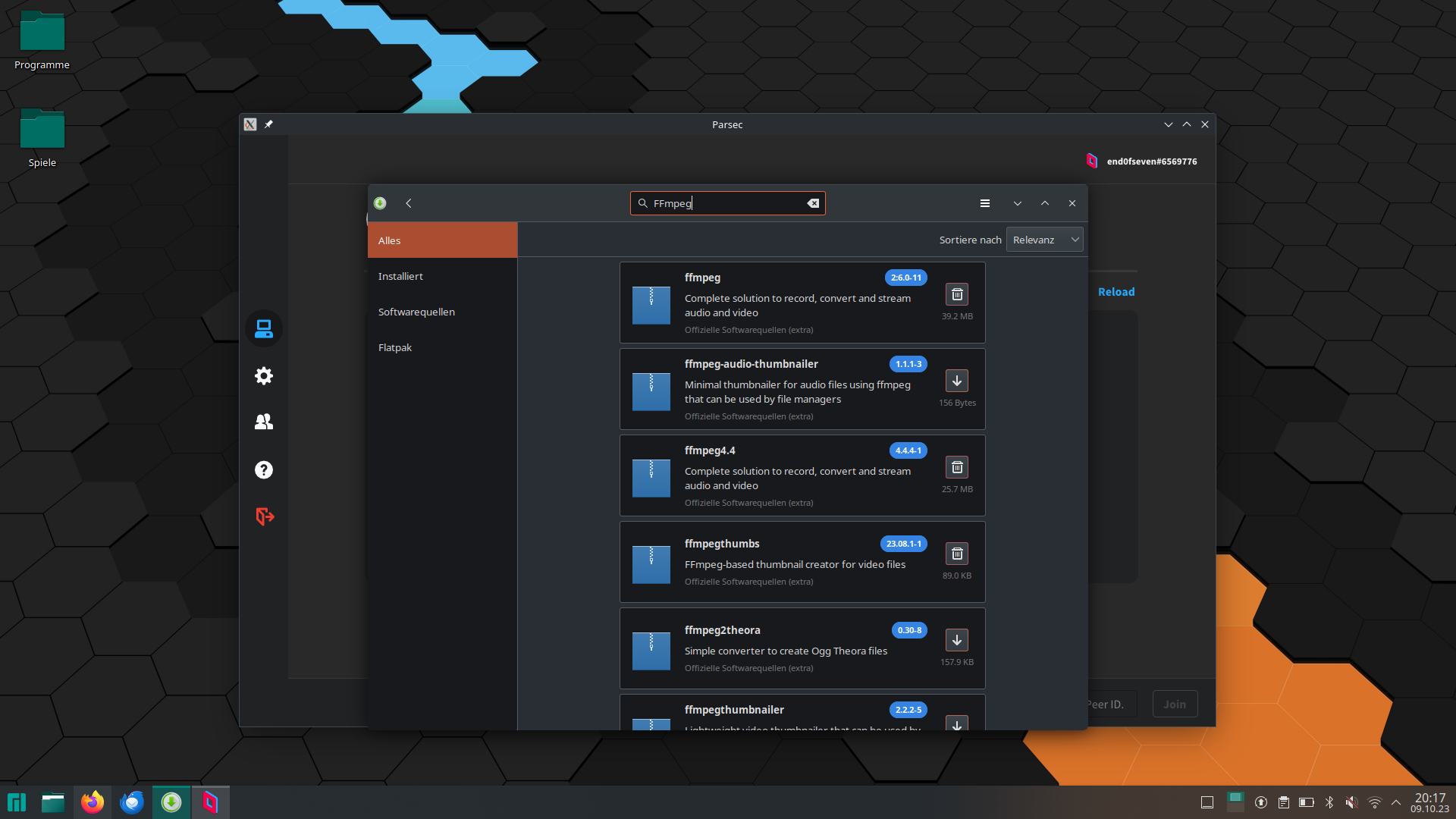
Task: Select the Alles category
Action: pyautogui.click(x=442, y=240)
